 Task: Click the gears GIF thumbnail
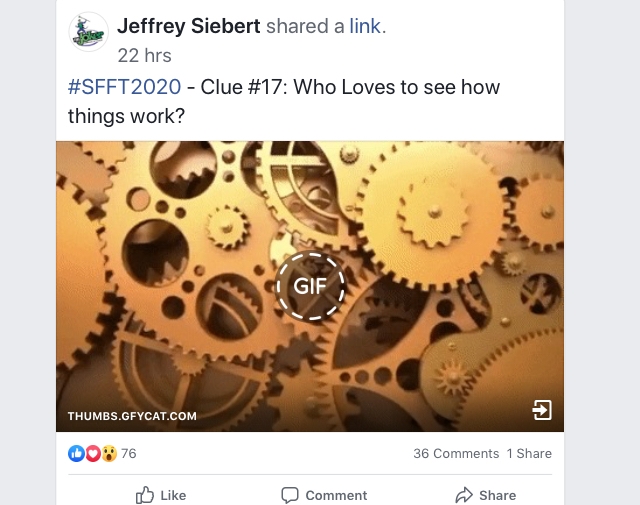(x=310, y=286)
